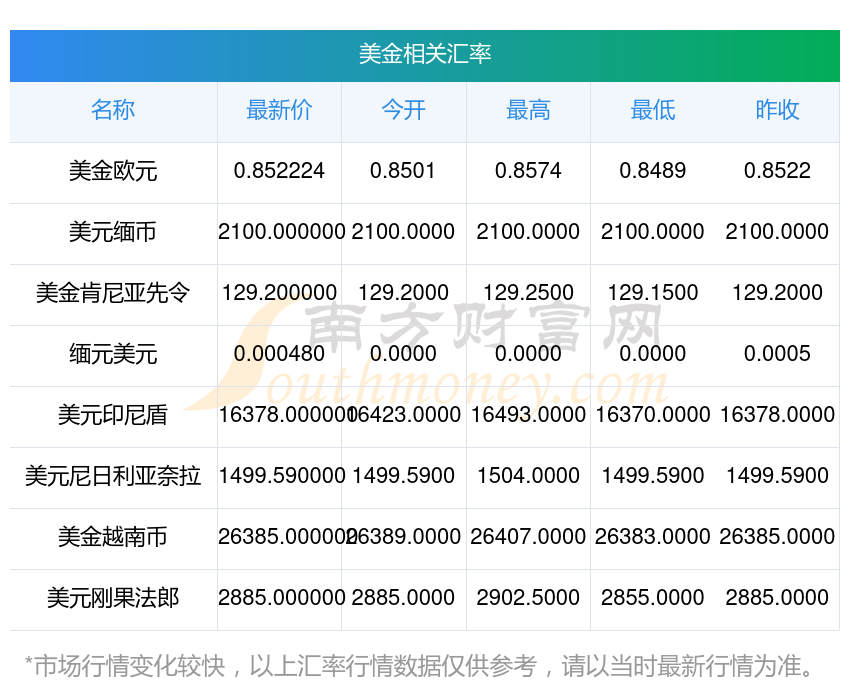
Task: Click the 0.8501 opening value
Action: 403,171
